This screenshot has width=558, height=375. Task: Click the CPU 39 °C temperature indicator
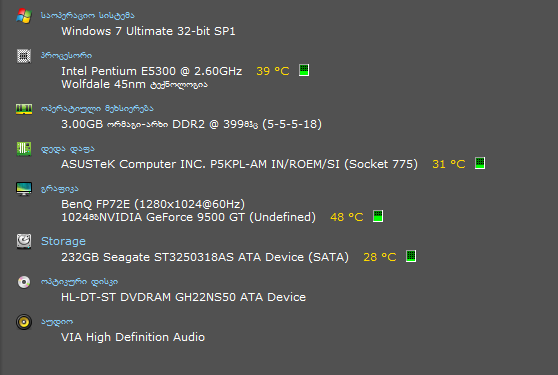[273, 71]
